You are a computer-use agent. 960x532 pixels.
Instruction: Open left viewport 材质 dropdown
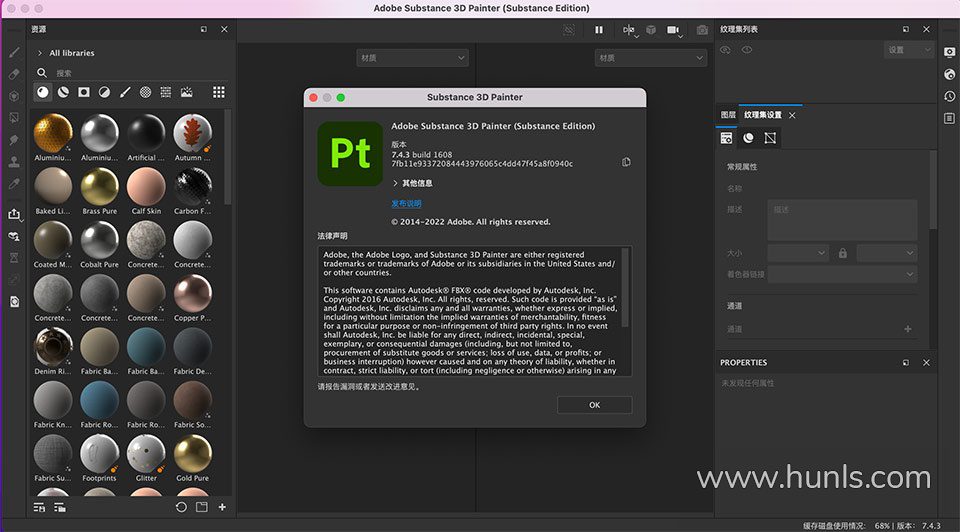click(x=412, y=58)
